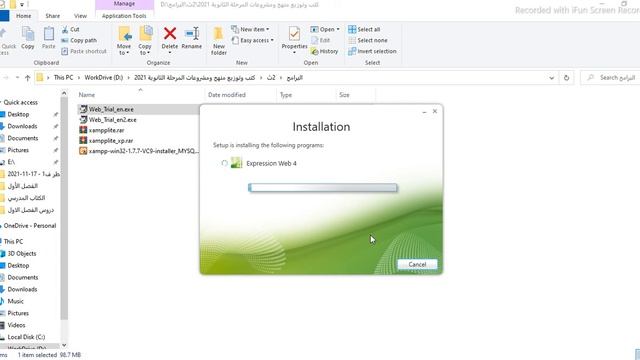Image resolution: width=640 pixels, height=360 pixels.
Task: Select Local Disk (C:) in navigation pane
Action: 26,337
